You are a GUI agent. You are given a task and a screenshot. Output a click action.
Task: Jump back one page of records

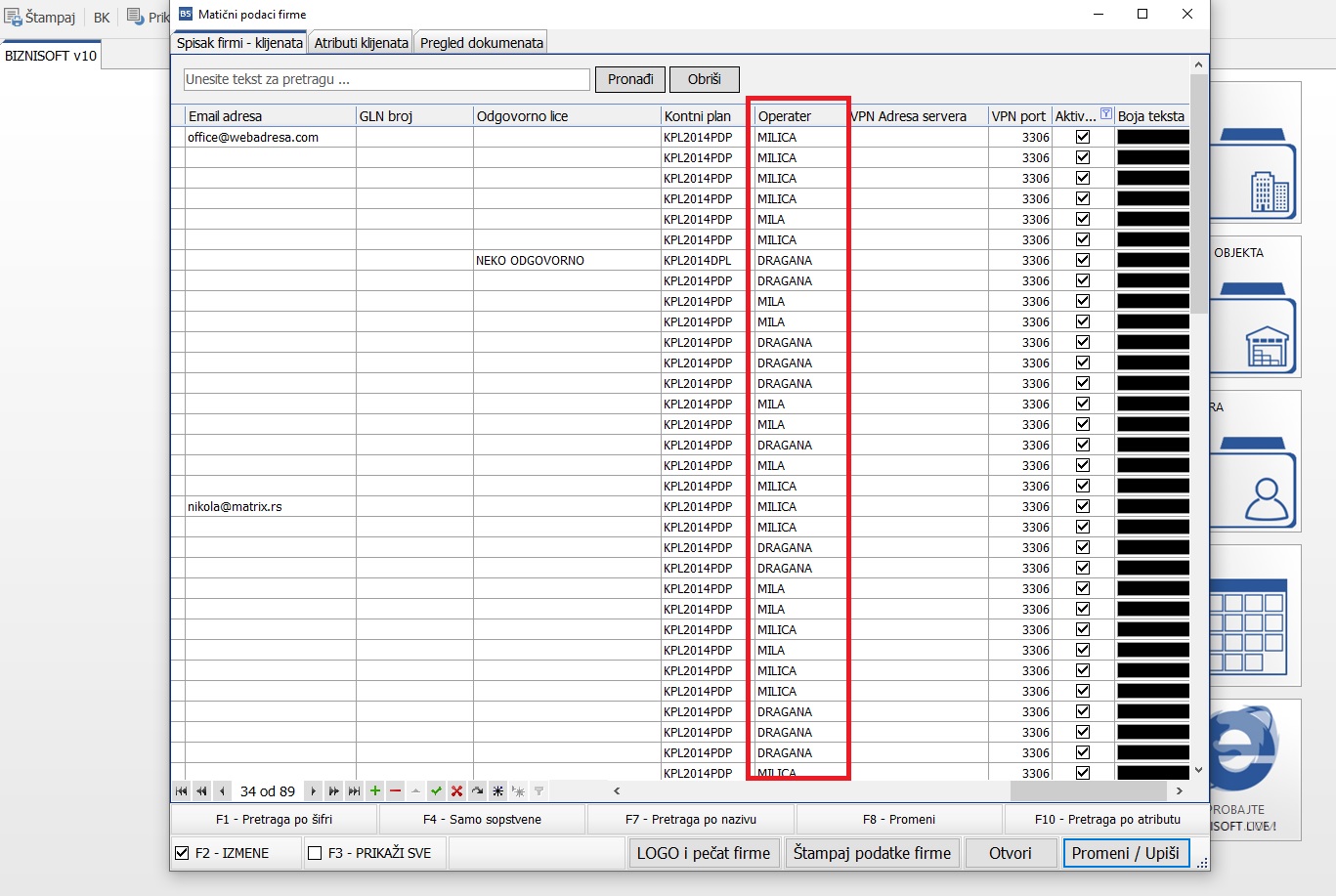[201, 791]
